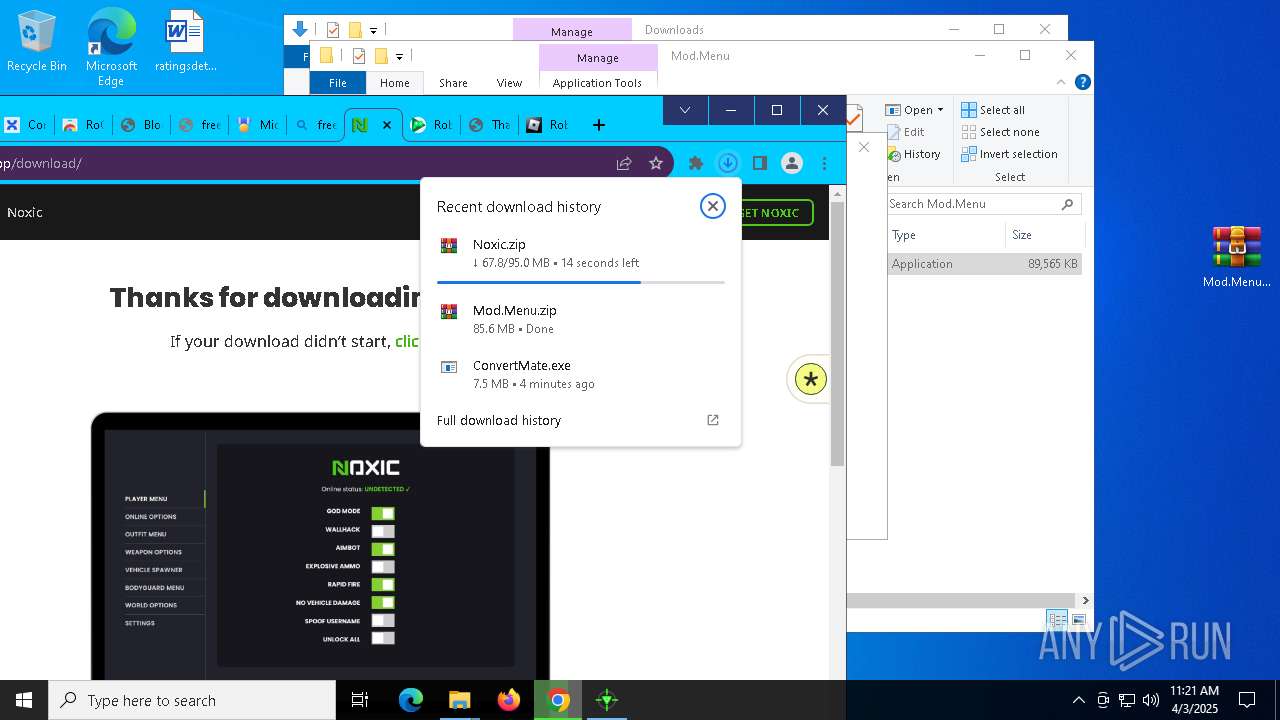1280x720 pixels.
Task: Click the help icon in Mod.Menu window
Action: 1082,82
